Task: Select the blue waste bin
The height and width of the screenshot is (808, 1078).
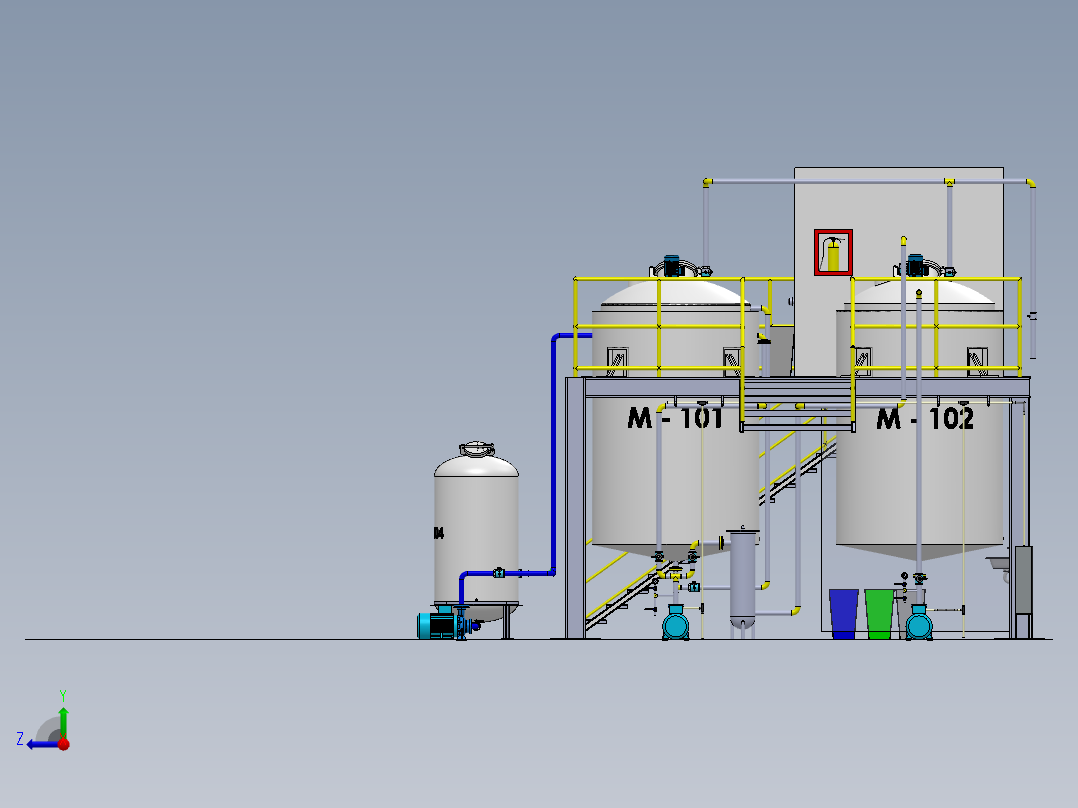Action: click(844, 613)
